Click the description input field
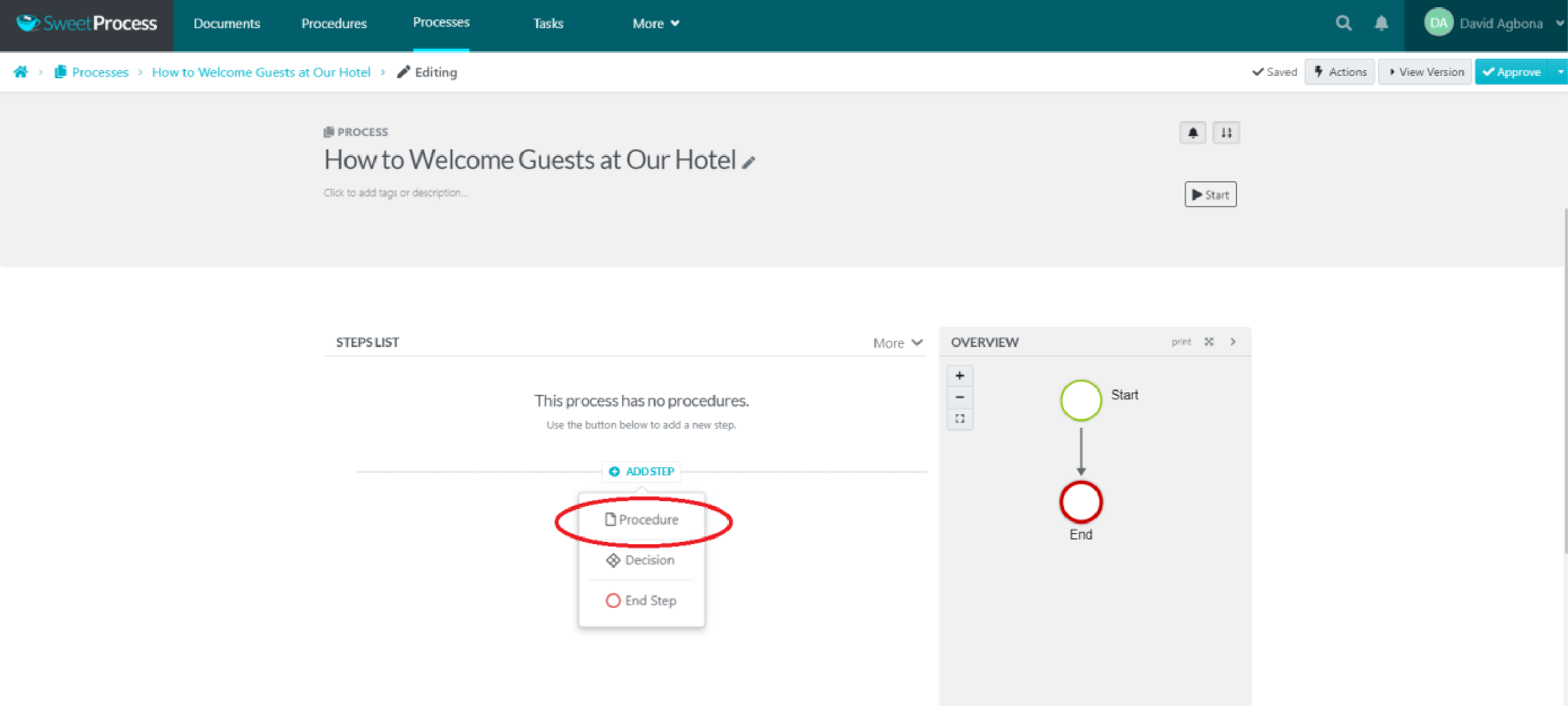Image resolution: width=1568 pixels, height=706 pixels. 394,193
